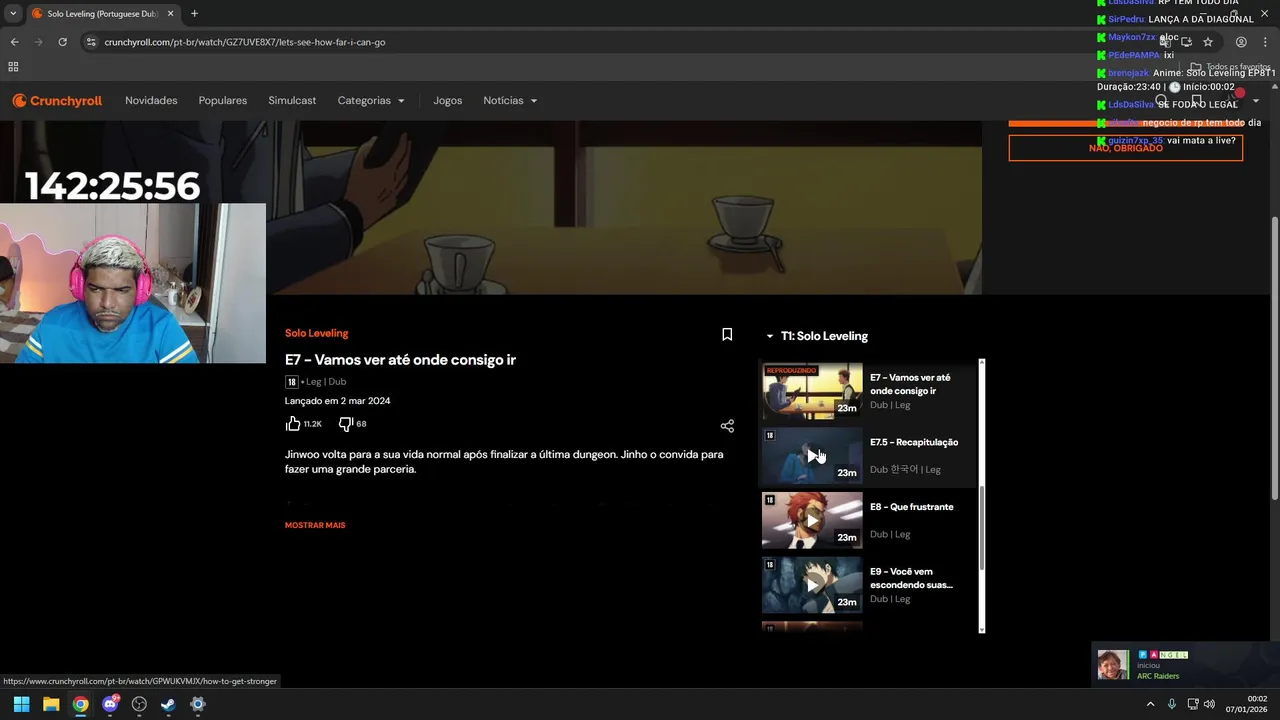1280x720 pixels.
Task: Open E8 Que frustrante thumbnail
Action: pyautogui.click(x=812, y=520)
